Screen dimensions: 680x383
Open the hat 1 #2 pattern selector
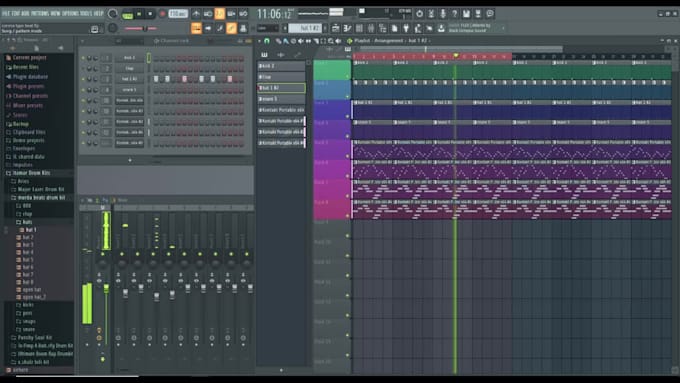click(306, 29)
